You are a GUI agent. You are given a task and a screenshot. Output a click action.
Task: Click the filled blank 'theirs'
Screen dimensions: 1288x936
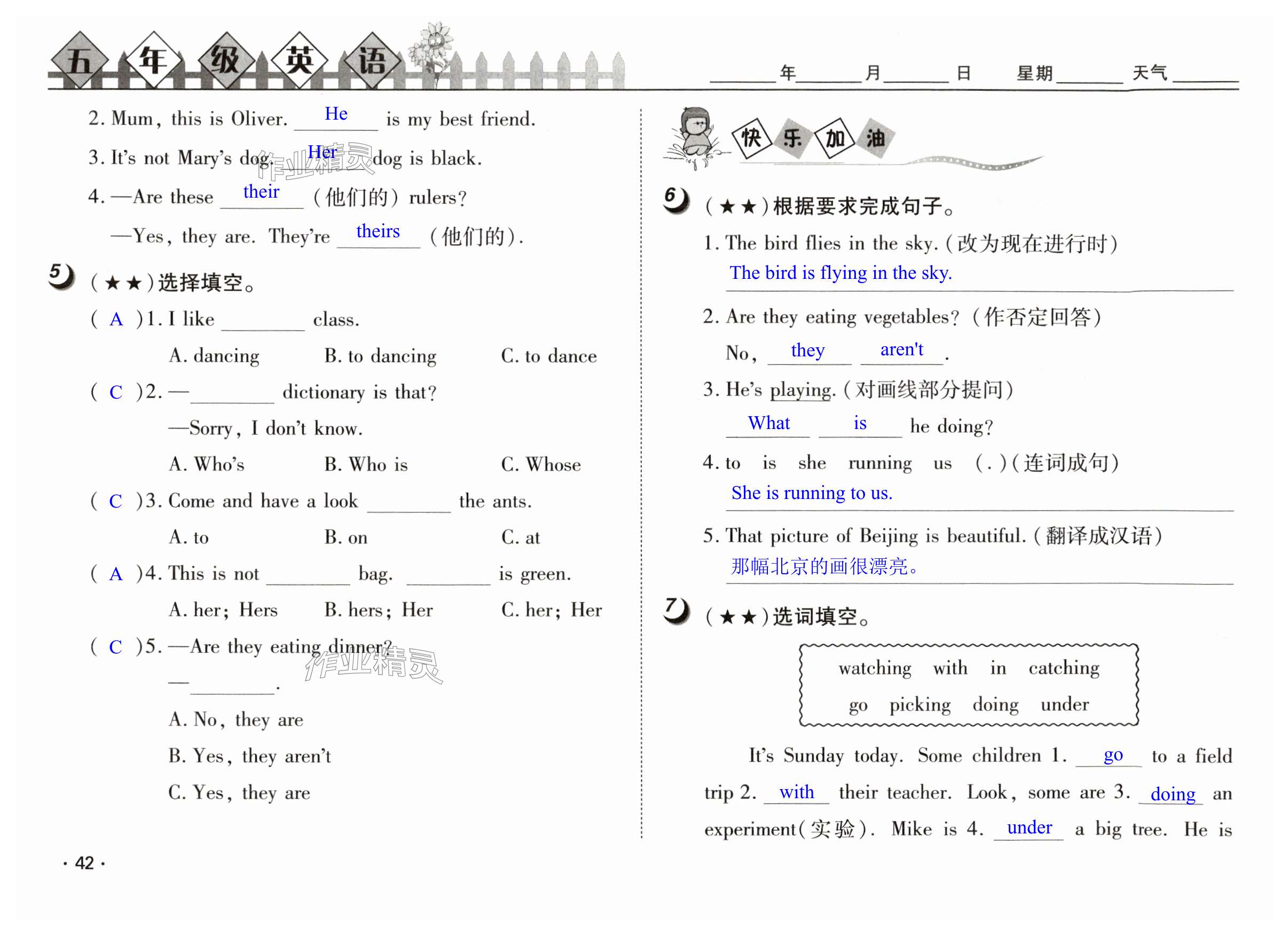pos(378,232)
